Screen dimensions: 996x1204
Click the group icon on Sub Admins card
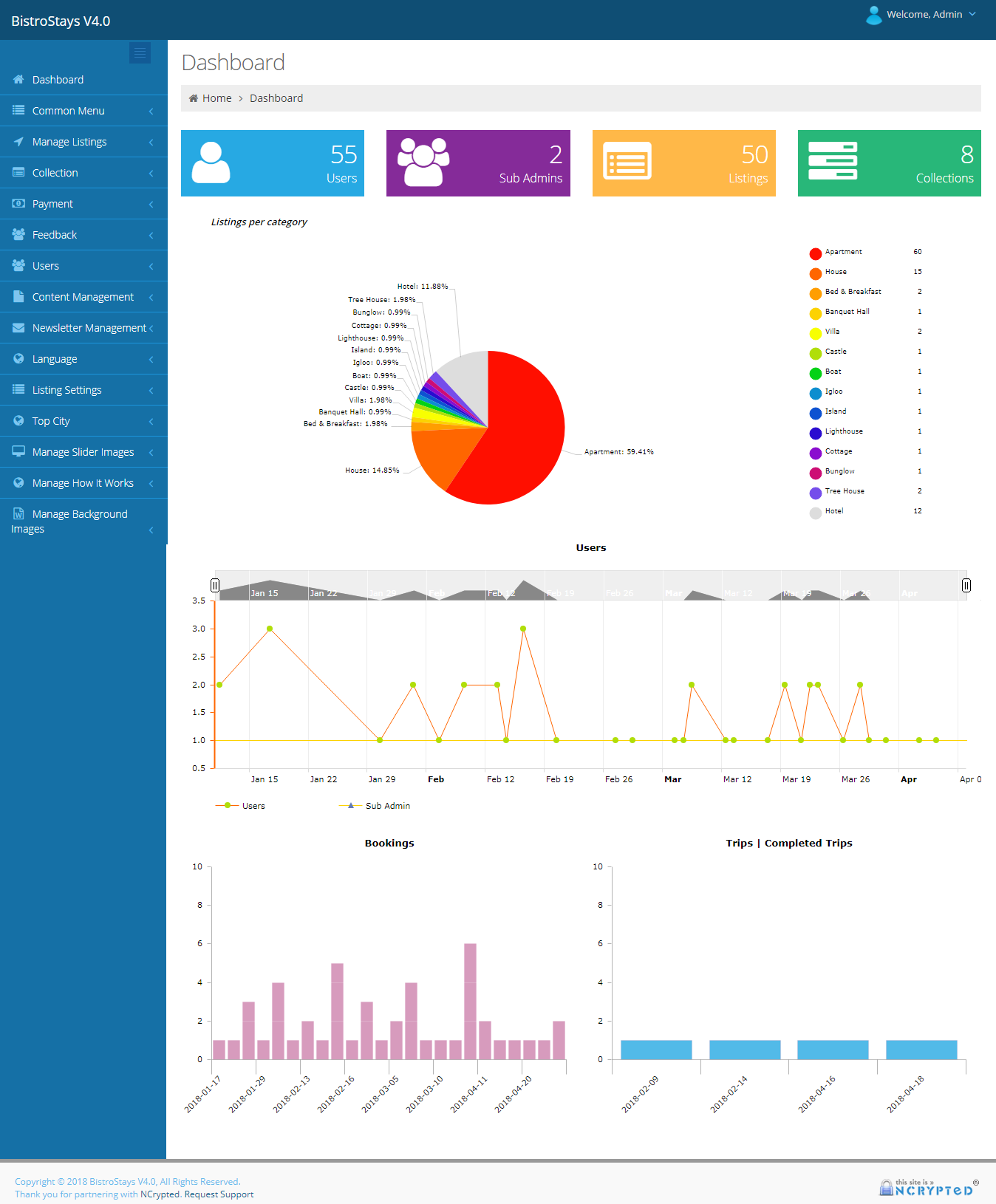423,162
